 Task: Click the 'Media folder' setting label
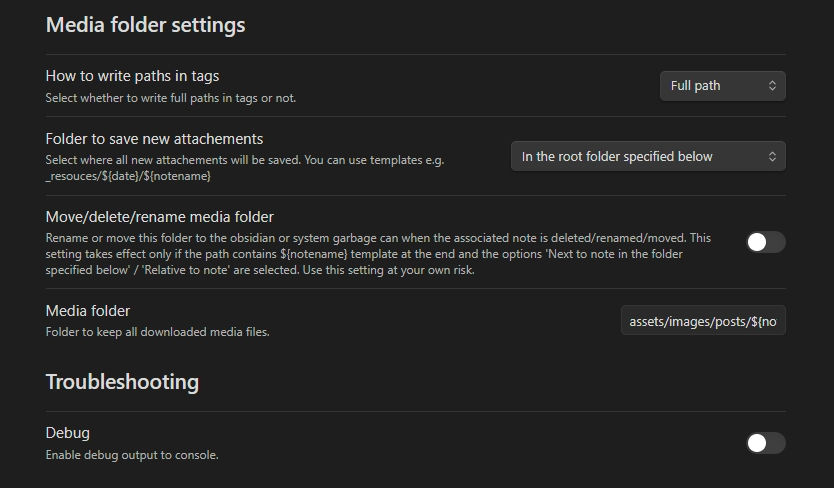click(x=88, y=311)
